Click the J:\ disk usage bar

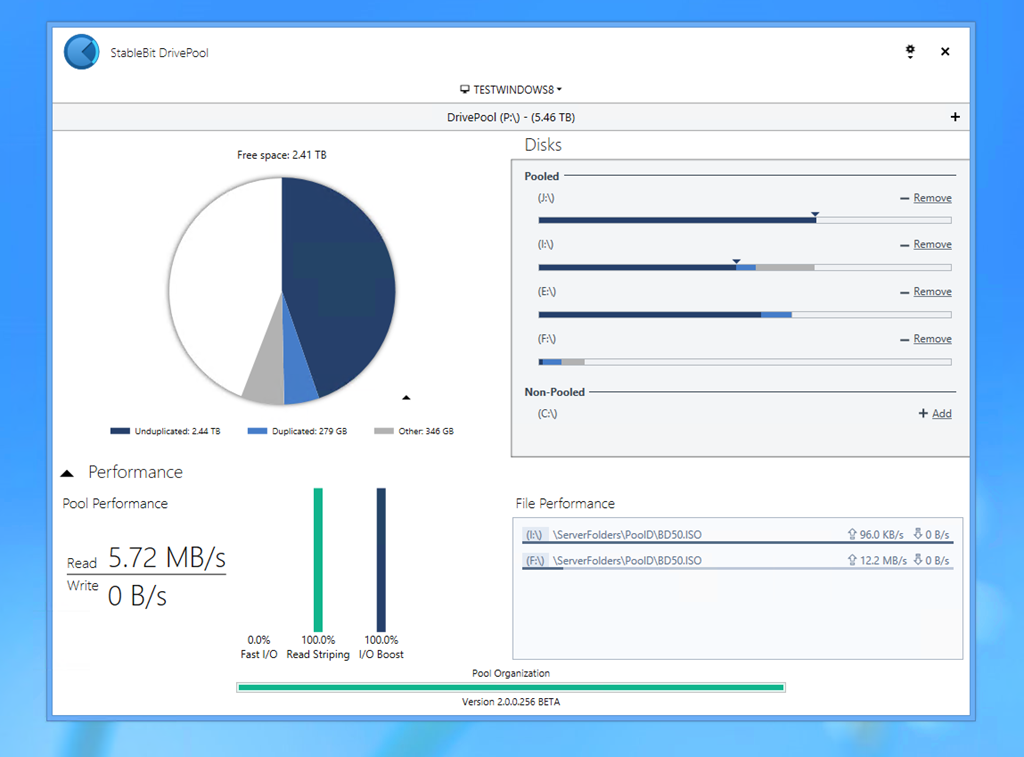coord(744,221)
